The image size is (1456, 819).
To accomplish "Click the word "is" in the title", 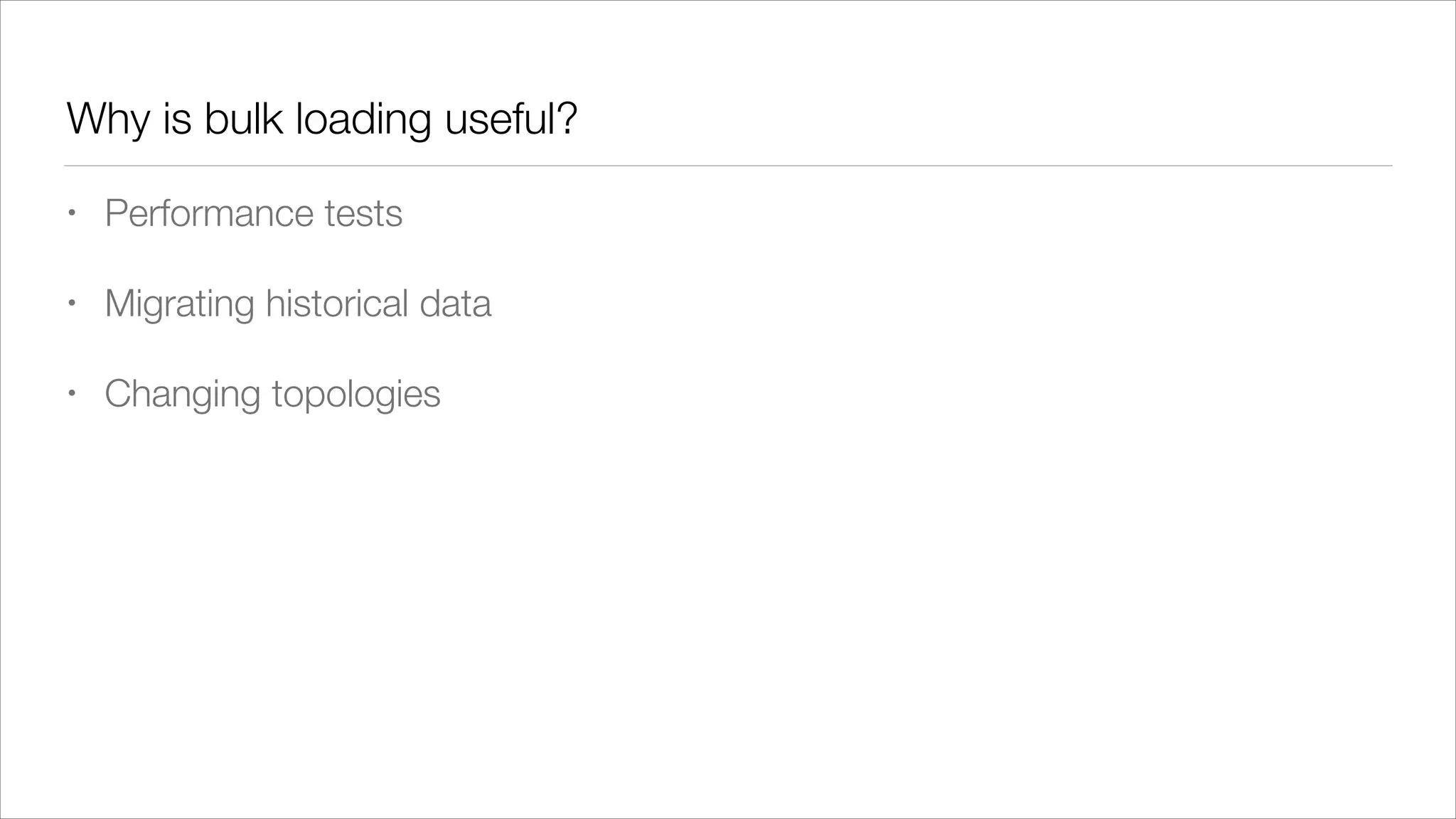I will click(177, 119).
